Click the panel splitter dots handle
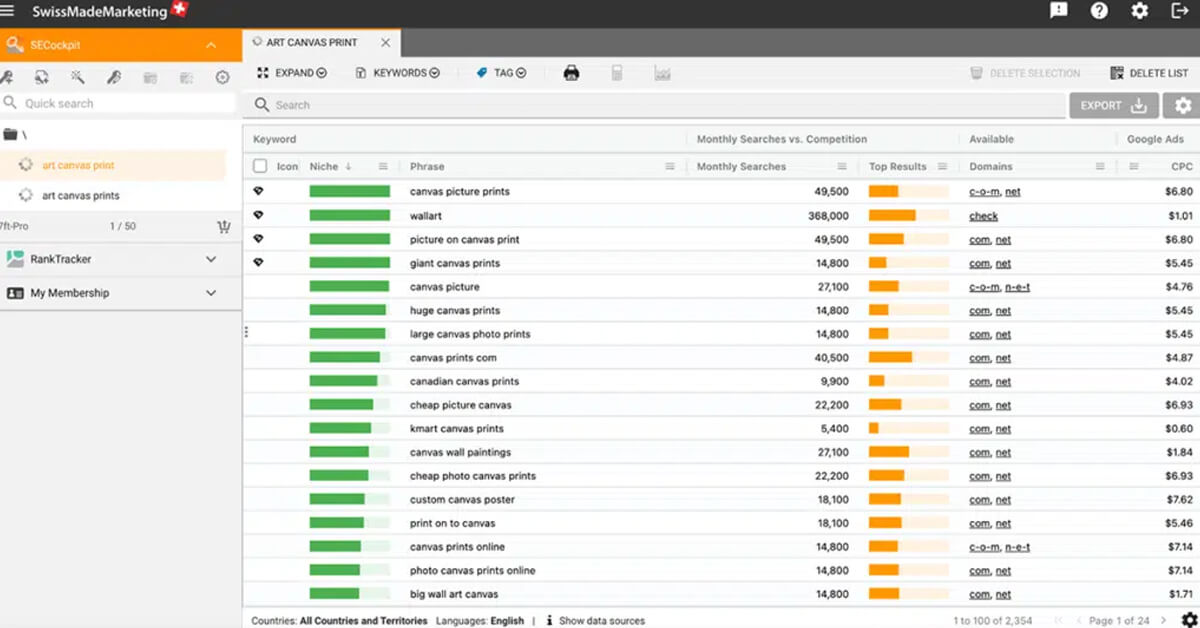Image resolution: width=1200 pixels, height=628 pixels. pyautogui.click(x=246, y=332)
